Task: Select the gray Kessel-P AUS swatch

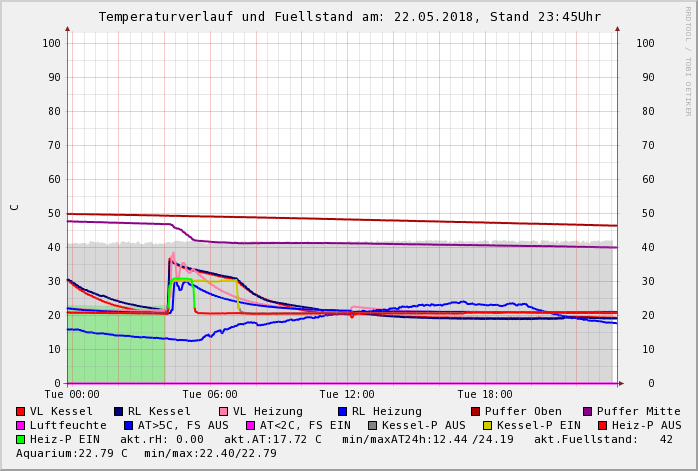Action: pyautogui.click(x=372, y=425)
